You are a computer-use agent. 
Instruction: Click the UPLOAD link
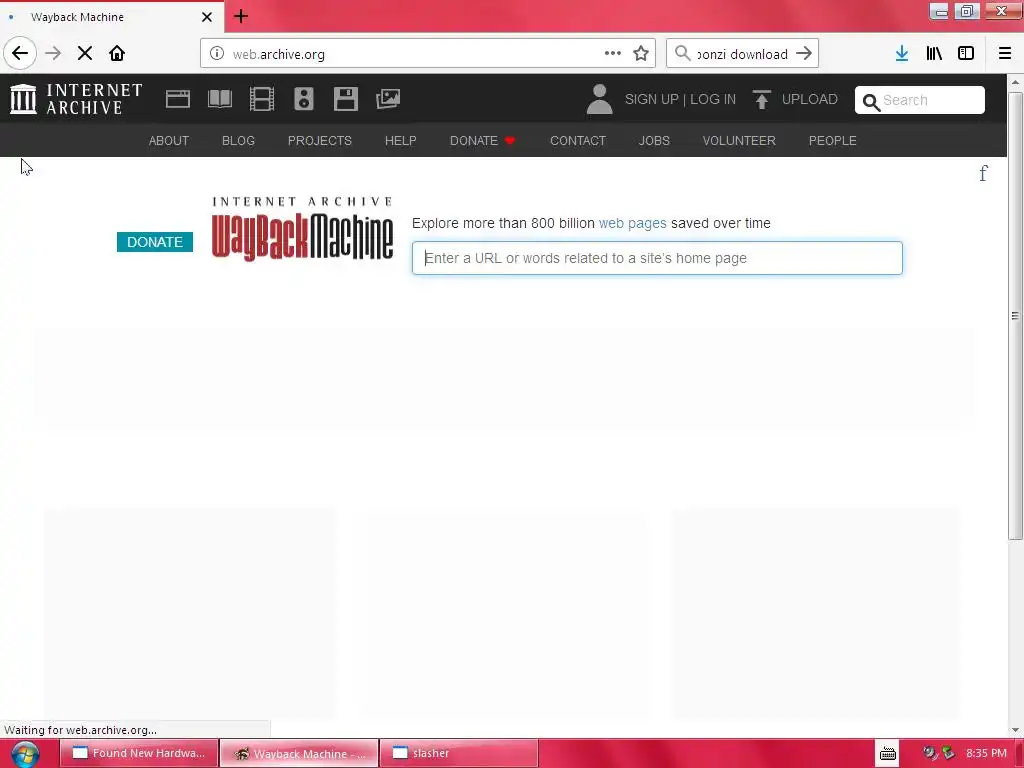tap(810, 99)
